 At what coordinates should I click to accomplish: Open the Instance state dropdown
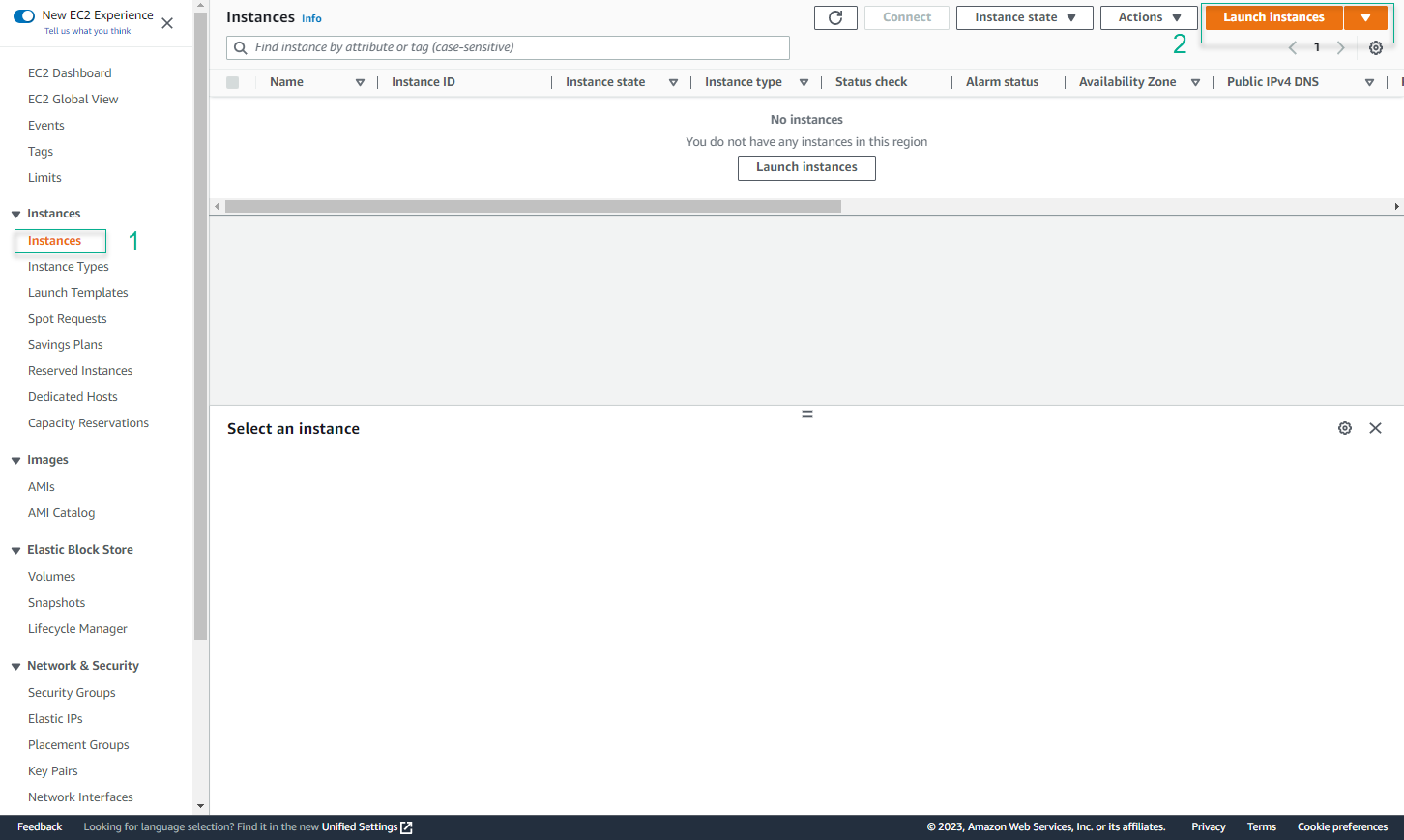pyautogui.click(x=1024, y=17)
